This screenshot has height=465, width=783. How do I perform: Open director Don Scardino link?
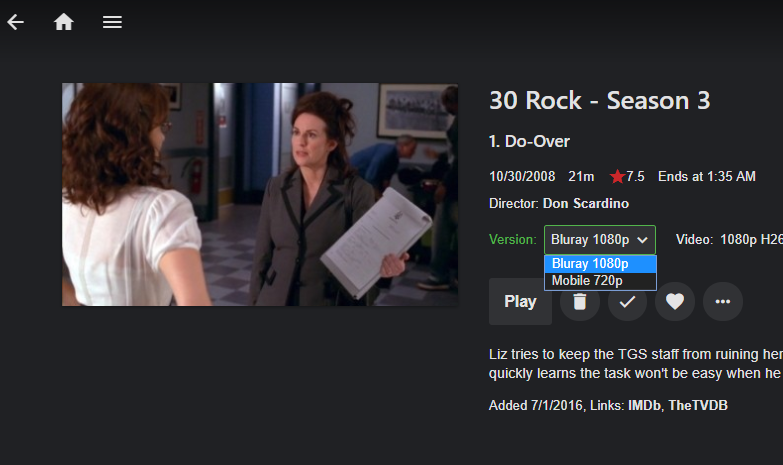[586, 204]
